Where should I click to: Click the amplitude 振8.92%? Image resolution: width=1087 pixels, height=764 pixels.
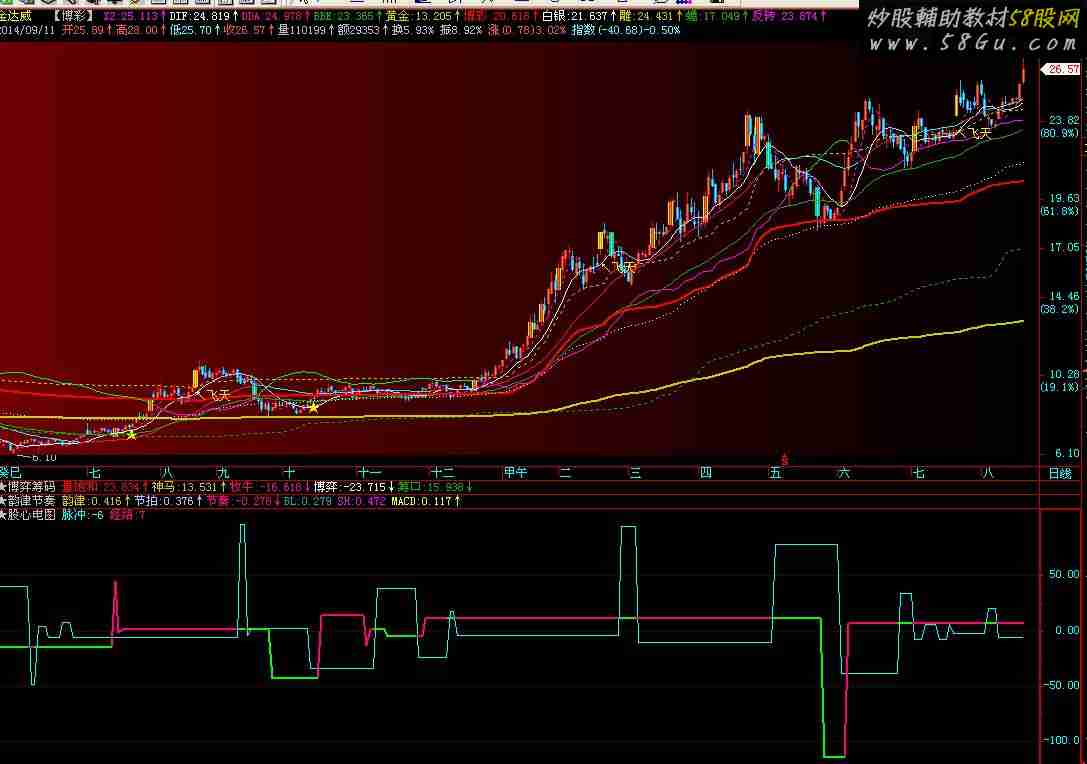461,31
